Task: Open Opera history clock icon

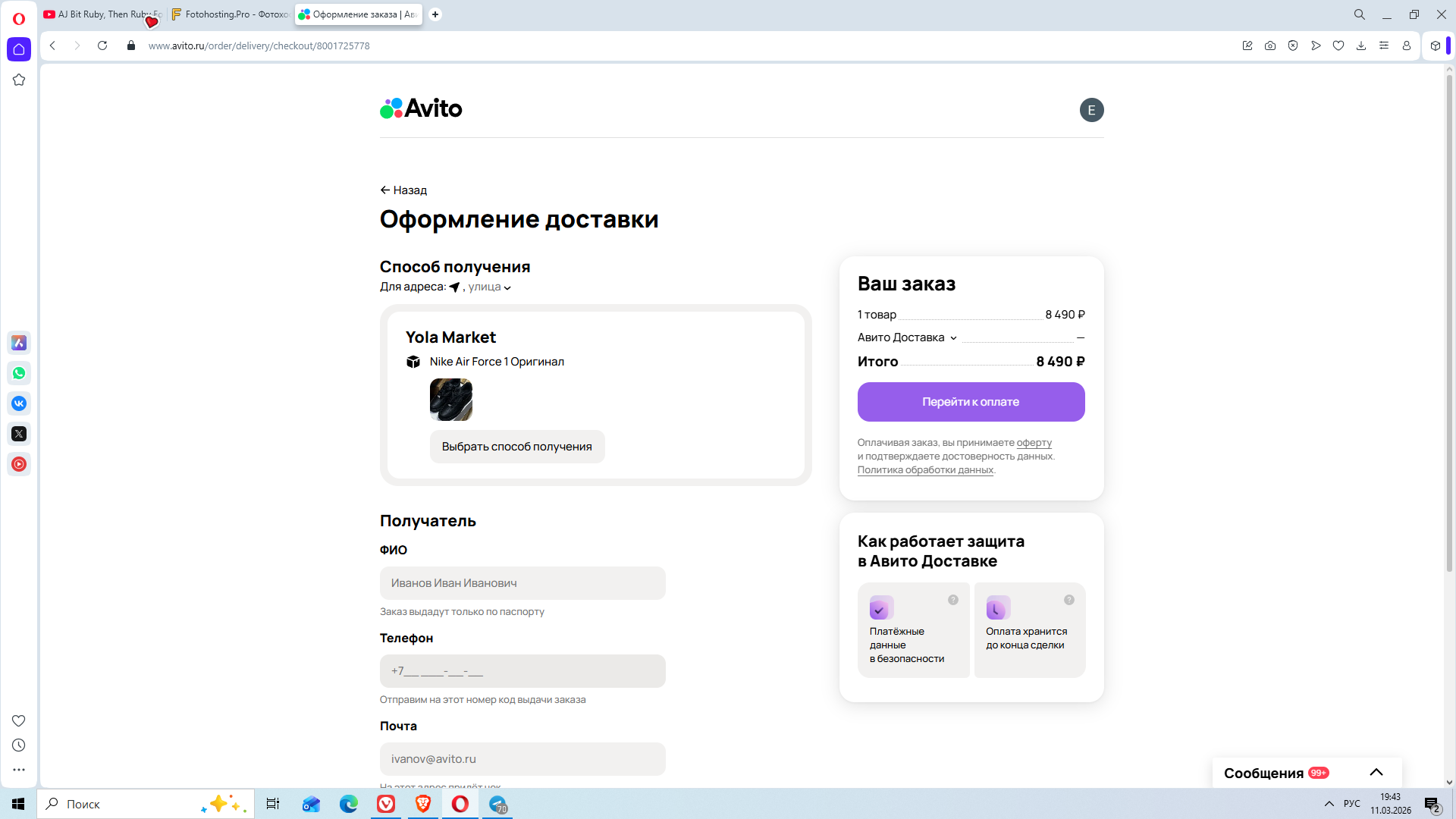Action: [19, 745]
